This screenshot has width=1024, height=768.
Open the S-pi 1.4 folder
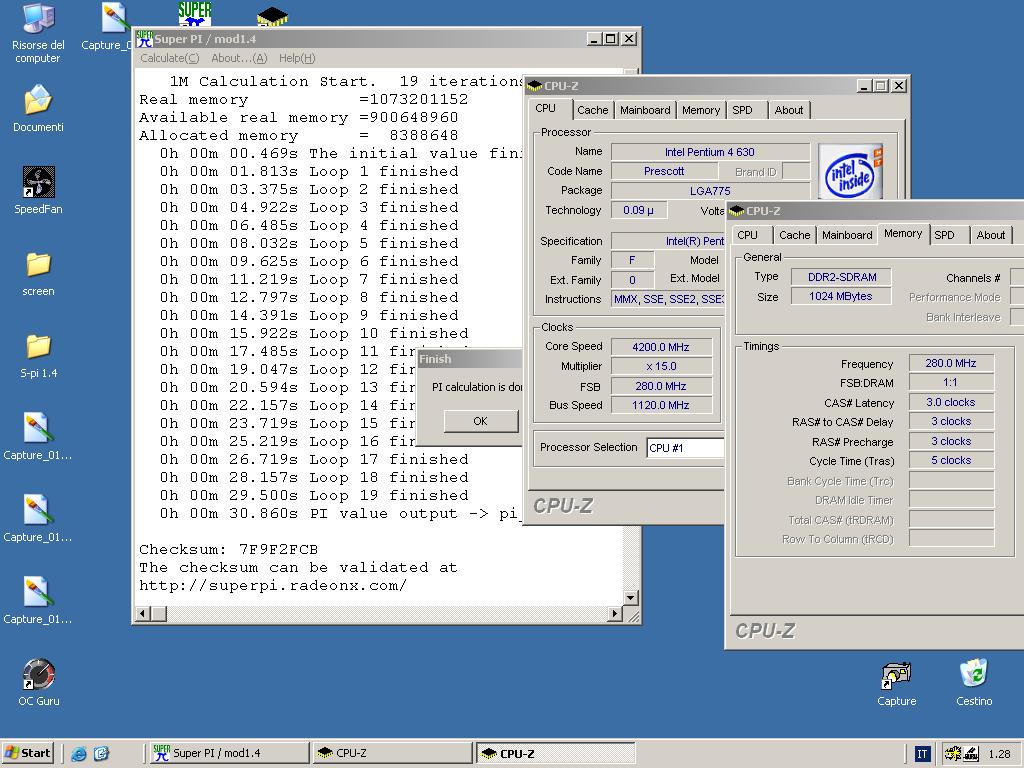38,355
